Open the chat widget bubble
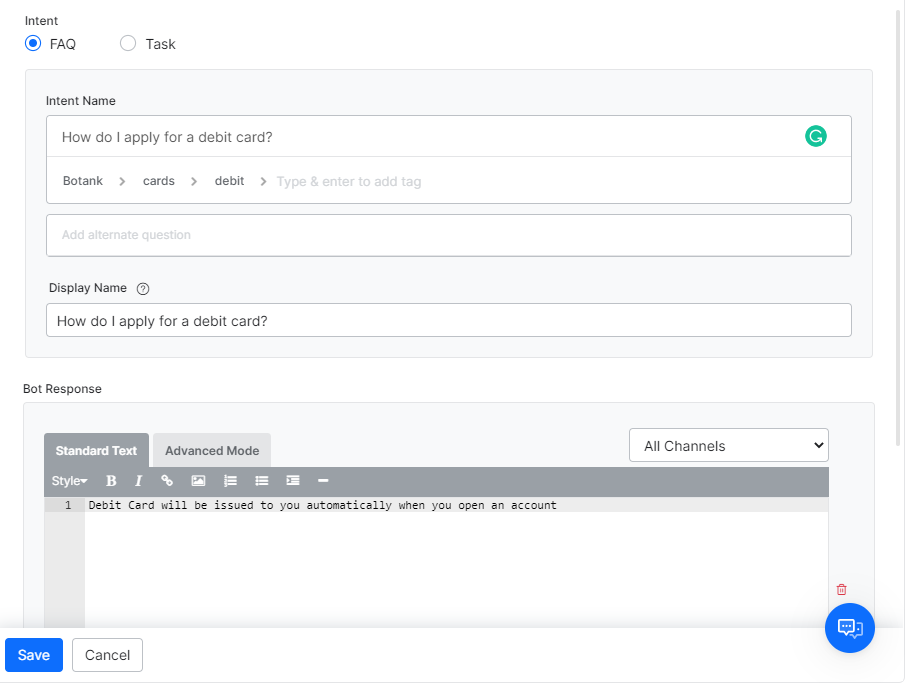905x683 pixels. [x=849, y=628]
